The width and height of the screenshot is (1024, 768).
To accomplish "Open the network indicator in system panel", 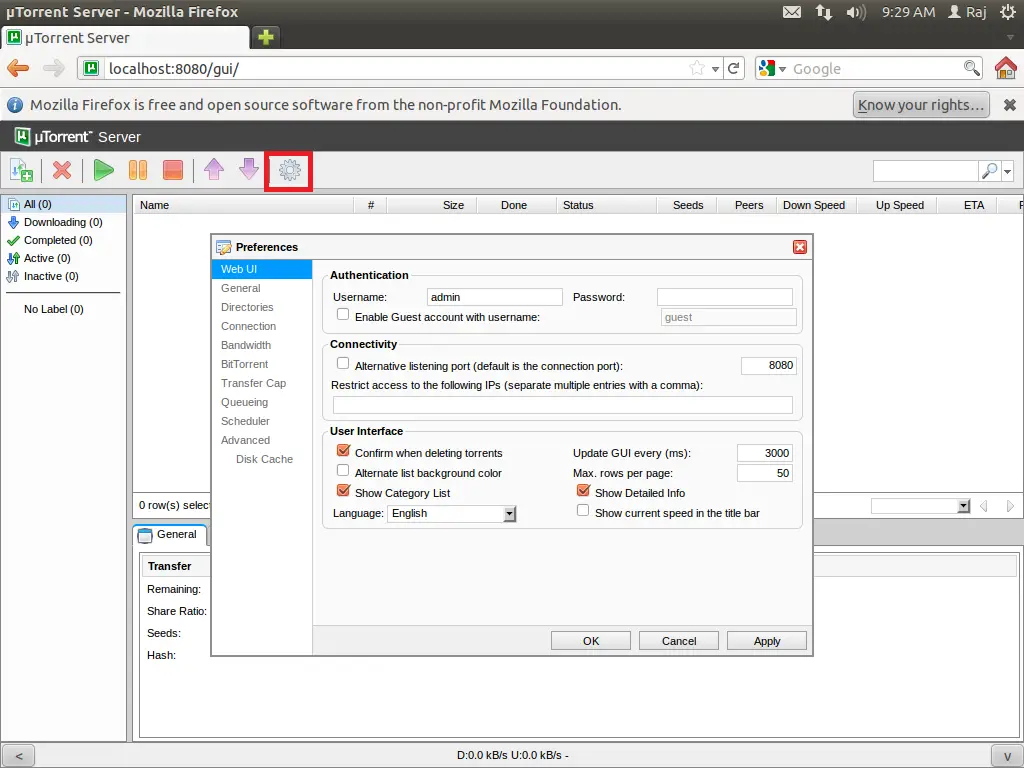I will 824,12.
